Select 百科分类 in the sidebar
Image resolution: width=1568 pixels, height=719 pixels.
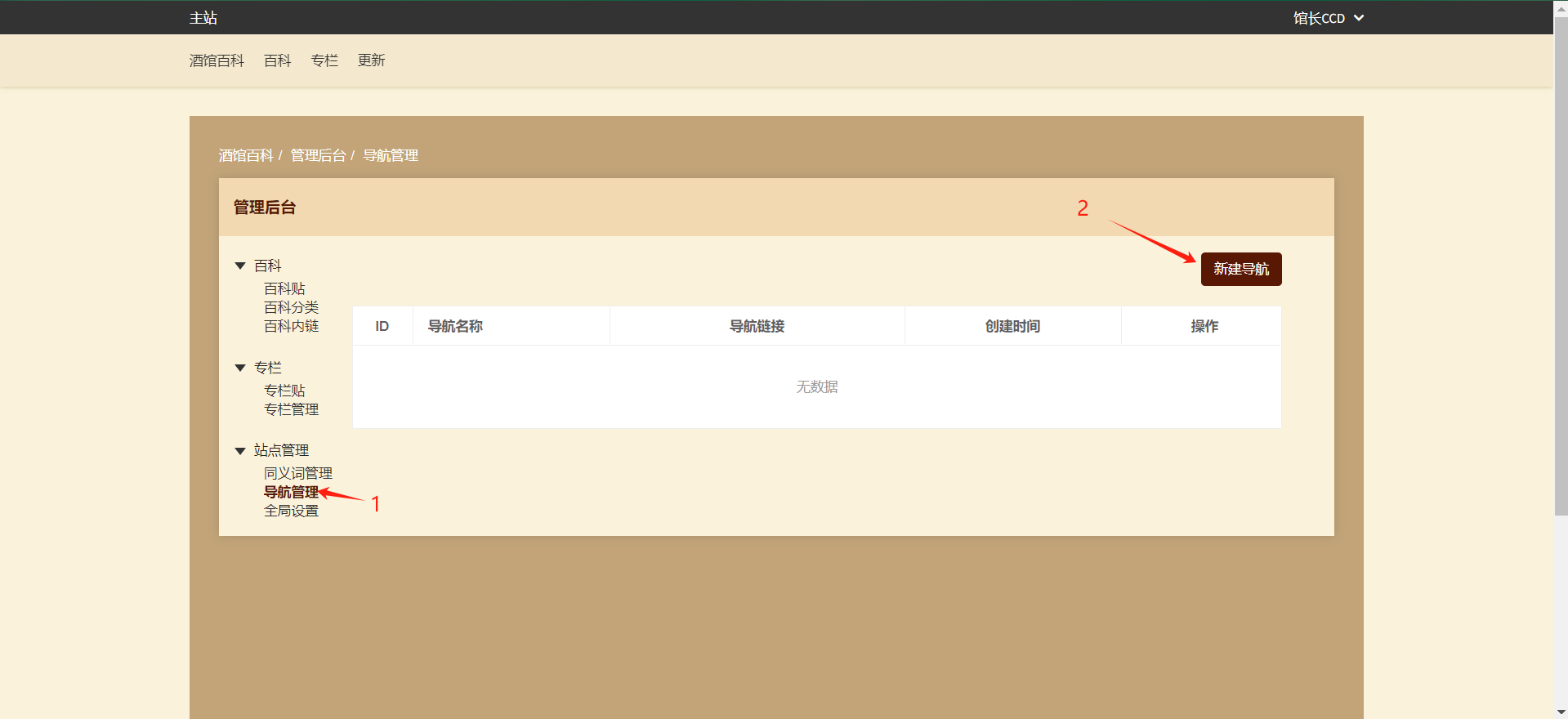(291, 308)
